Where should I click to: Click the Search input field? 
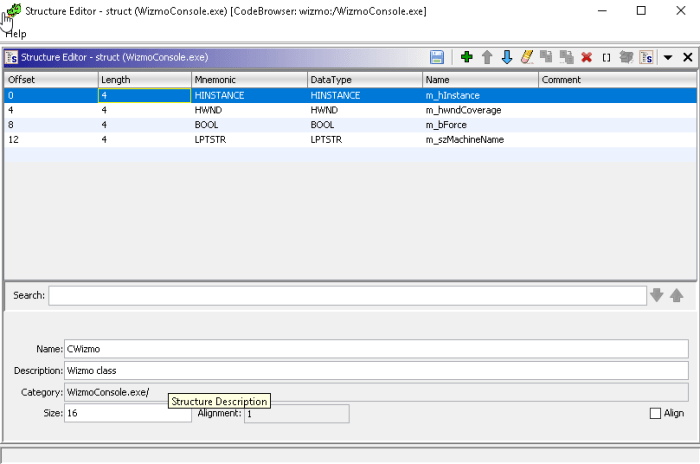tap(347, 296)
